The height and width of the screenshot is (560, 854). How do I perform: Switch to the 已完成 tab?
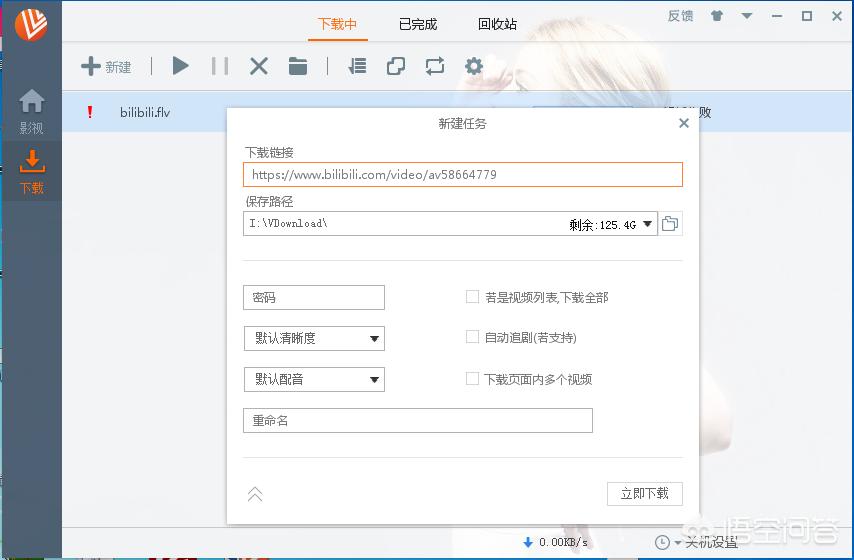(417, 24)
